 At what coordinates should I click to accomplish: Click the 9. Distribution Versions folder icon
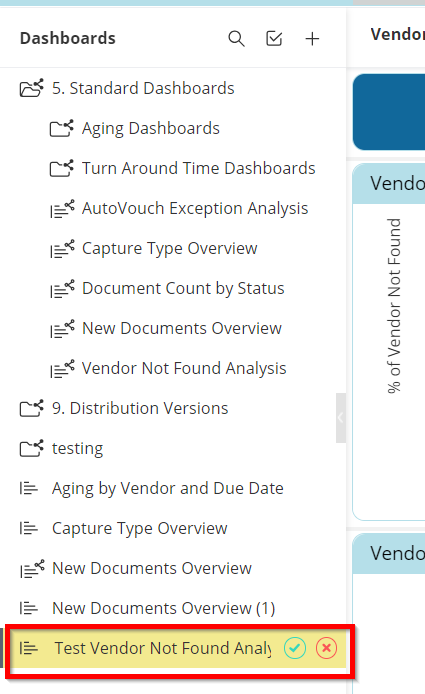pyautogui.click(x=32, y=408)
